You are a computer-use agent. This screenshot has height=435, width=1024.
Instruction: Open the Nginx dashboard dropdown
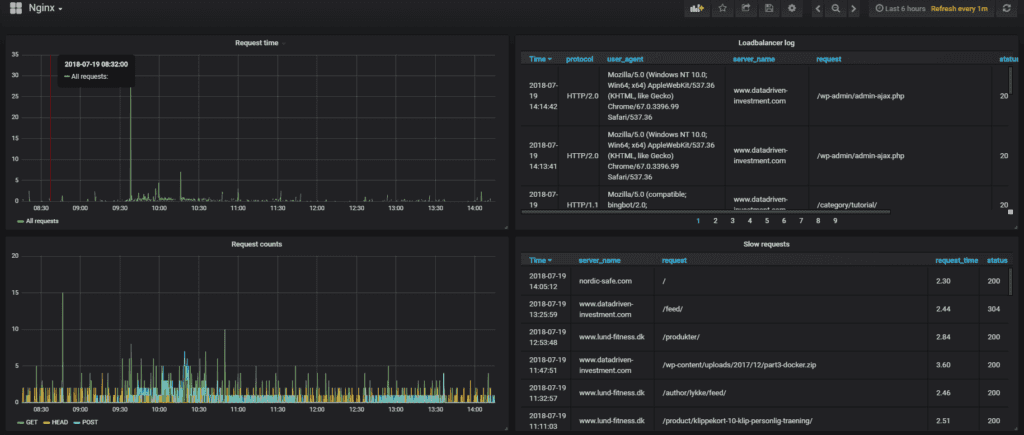[46, 8]
